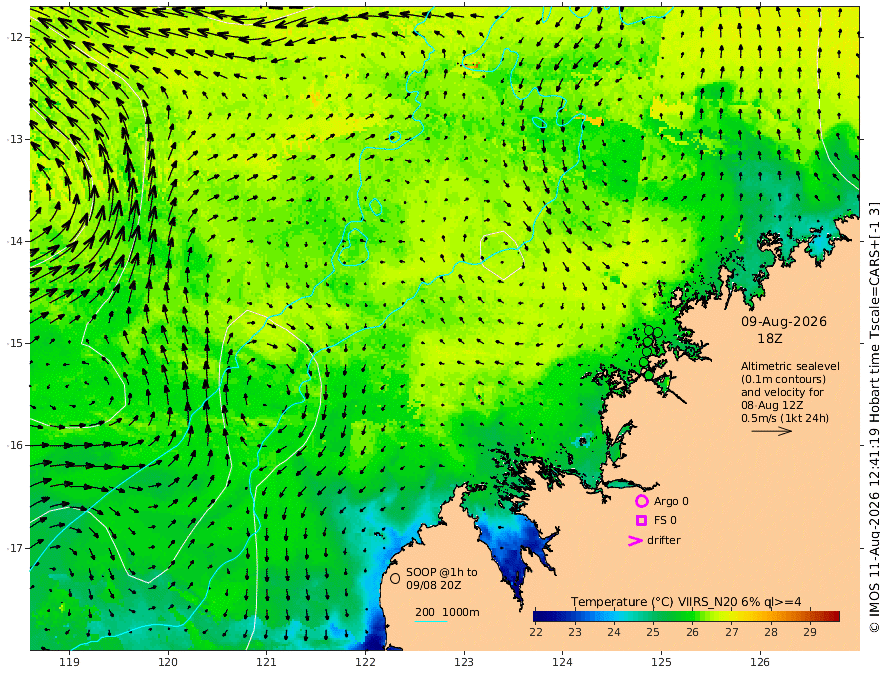
Task: Click the latitude axis label -15
Action: point(15,343)
